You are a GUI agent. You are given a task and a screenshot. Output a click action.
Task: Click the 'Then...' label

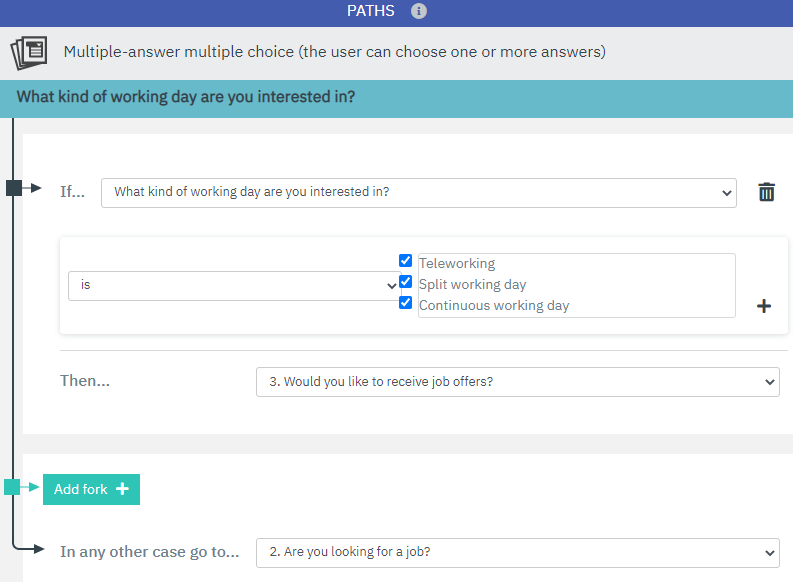(x=85, y=381)
